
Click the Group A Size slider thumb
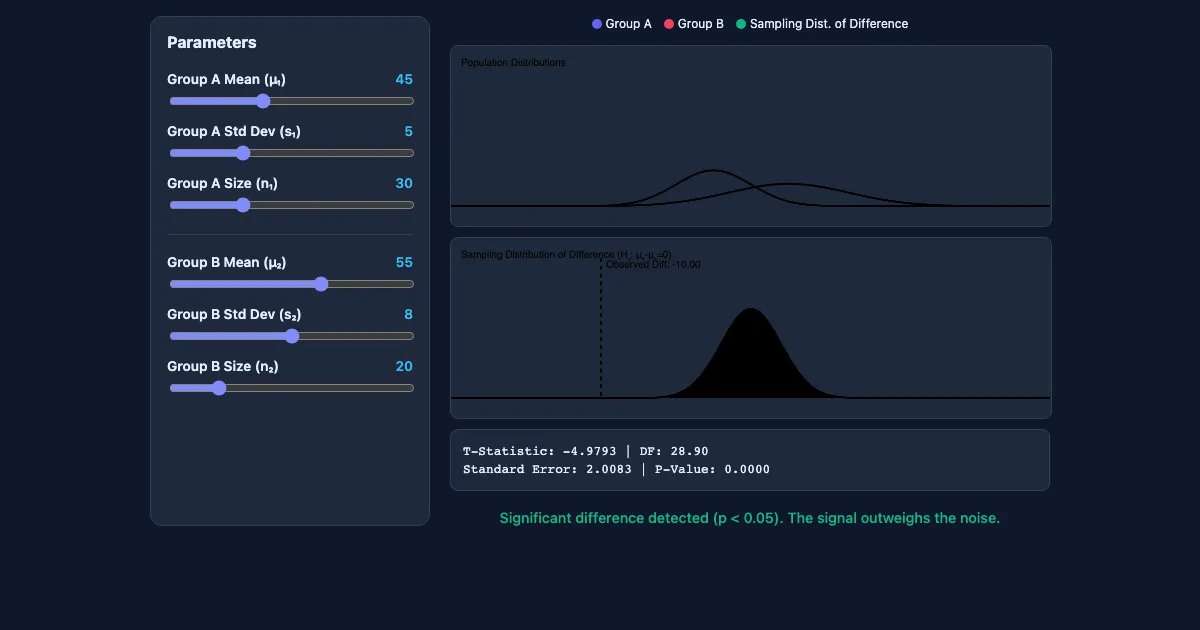click(243, 205)
